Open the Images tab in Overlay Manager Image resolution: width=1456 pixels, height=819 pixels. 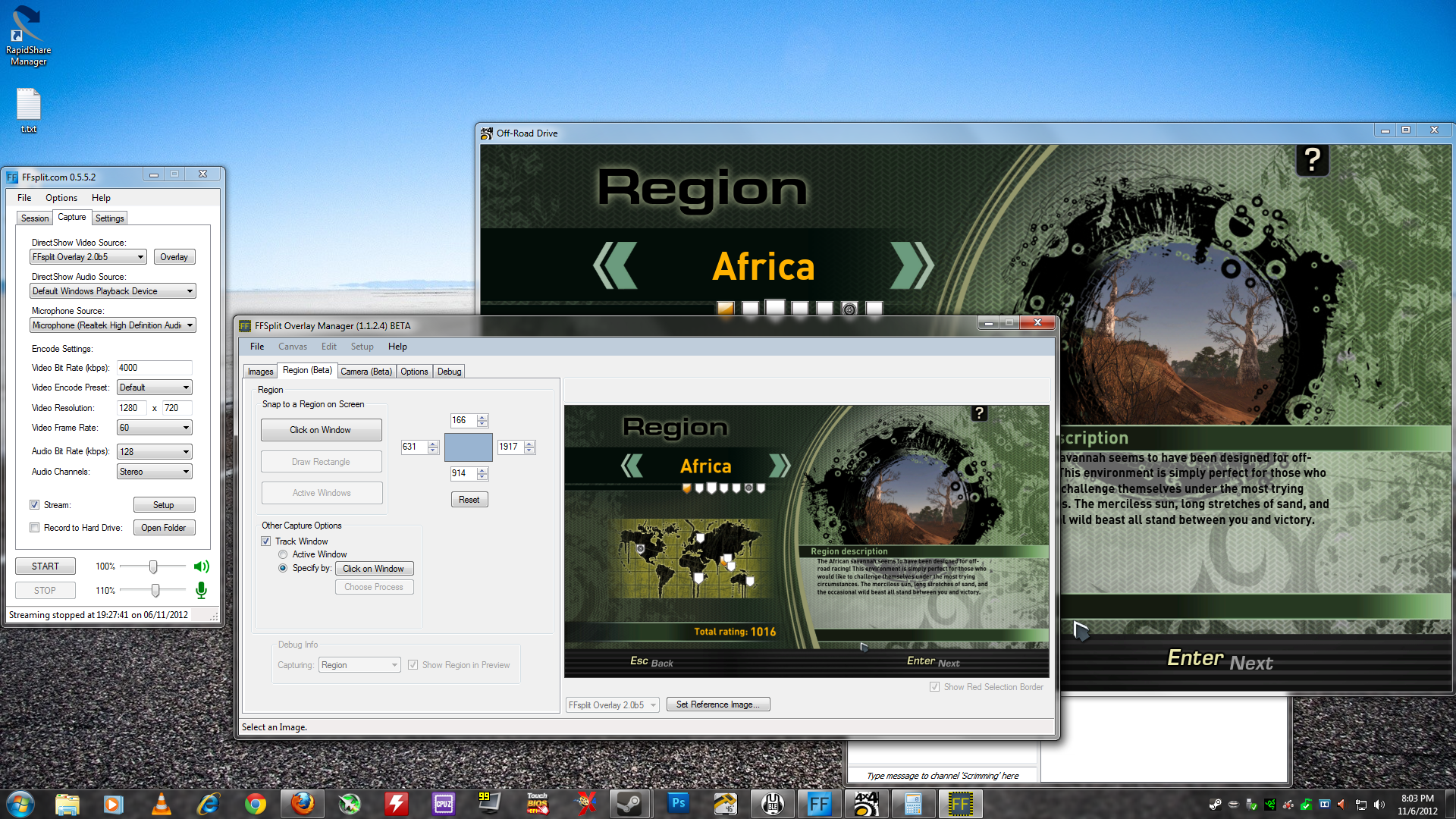260,372
